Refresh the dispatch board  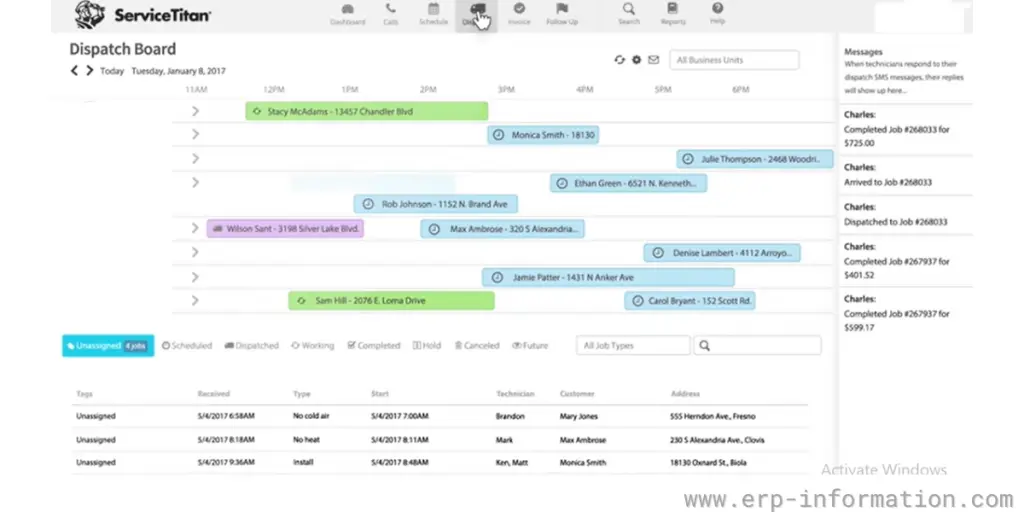point(619,59)
